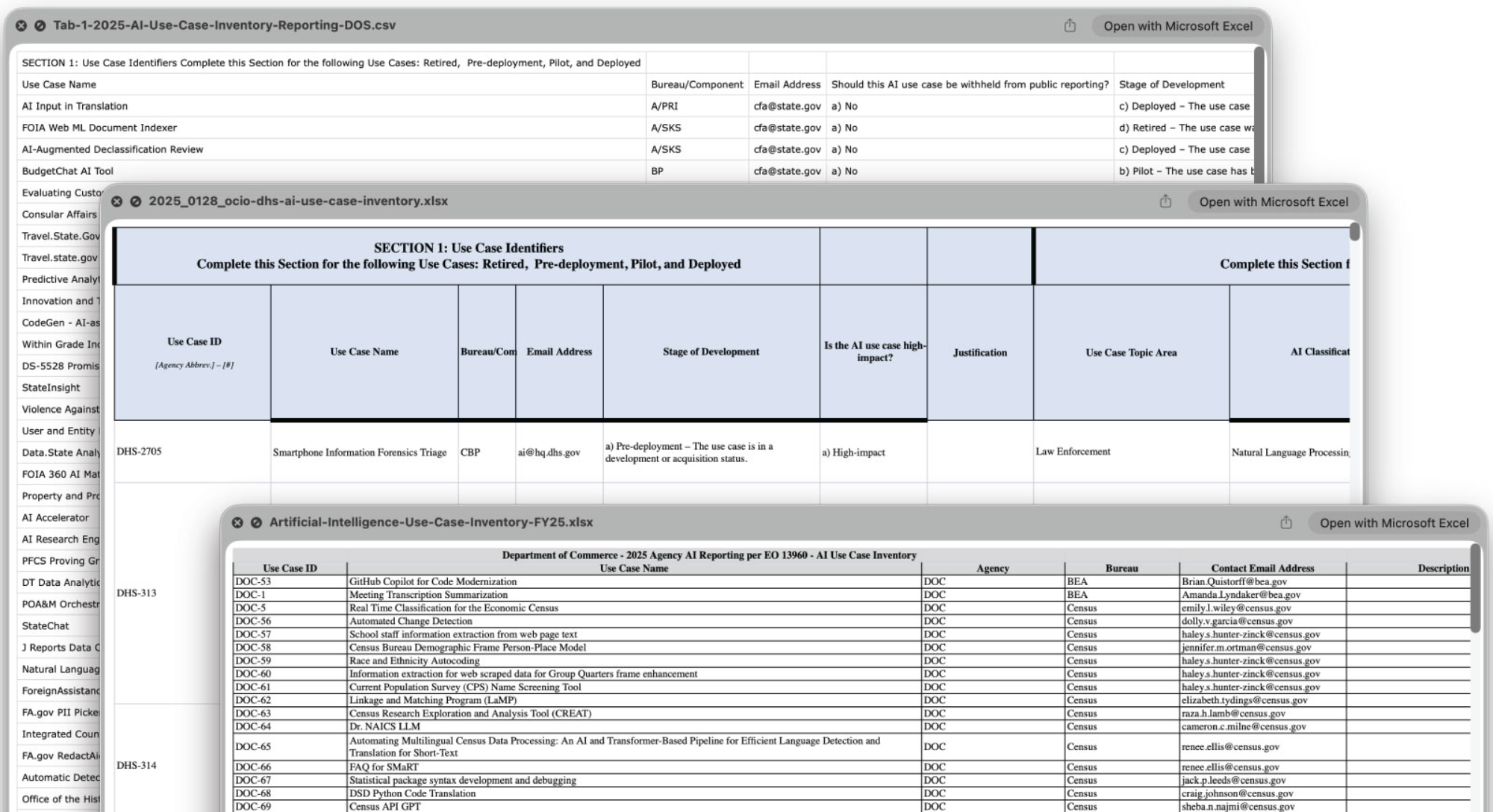Screen dimensions: 1493x812
Task: Close the Artificial-Intelligence-Use-Case-Inventory-FY25 preview
Action: pos(237,522)
